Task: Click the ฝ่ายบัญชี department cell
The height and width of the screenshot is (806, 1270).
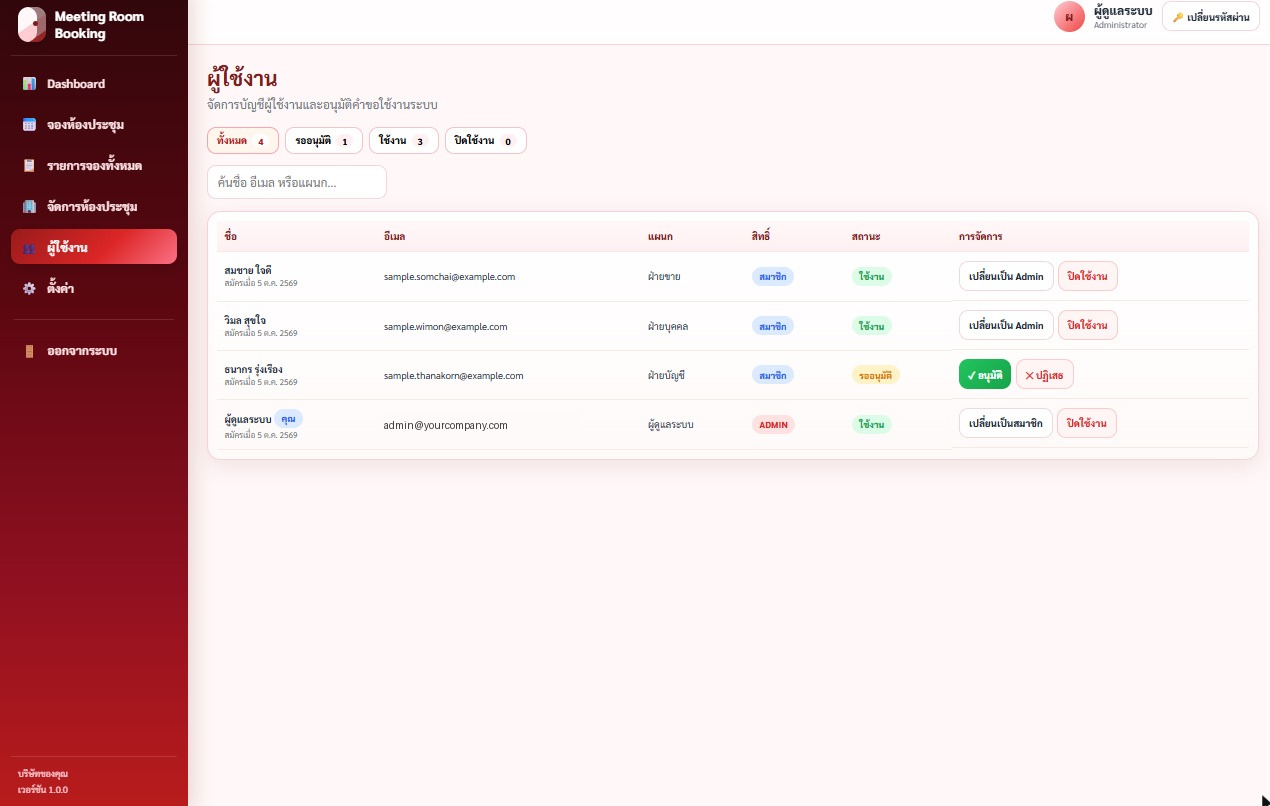Action: tap(666, 376)
